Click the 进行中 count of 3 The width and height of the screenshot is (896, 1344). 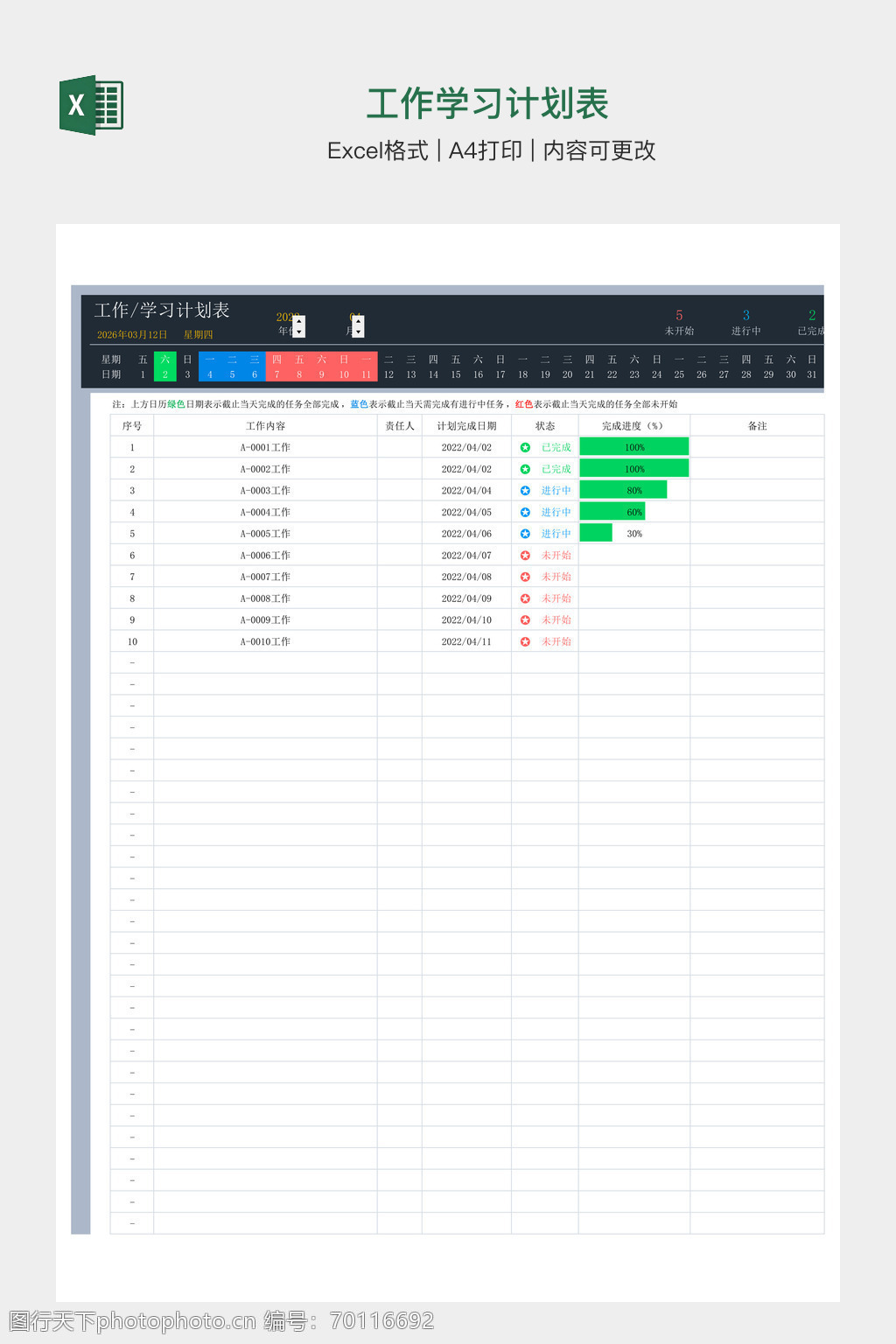[745, 316]
